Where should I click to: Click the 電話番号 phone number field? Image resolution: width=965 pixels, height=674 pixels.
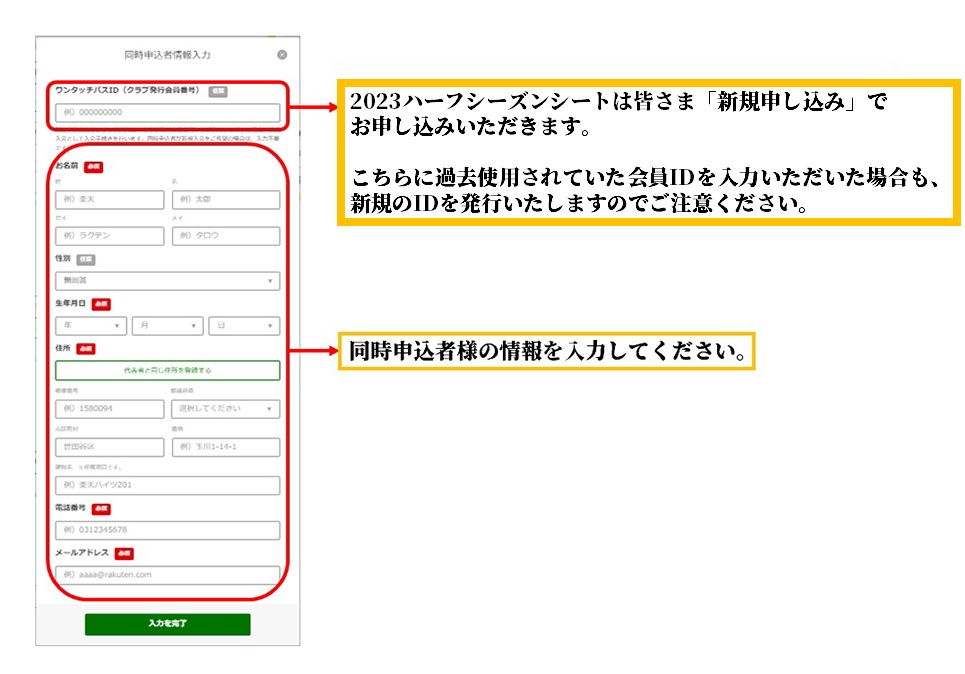[x=167, y=530]
